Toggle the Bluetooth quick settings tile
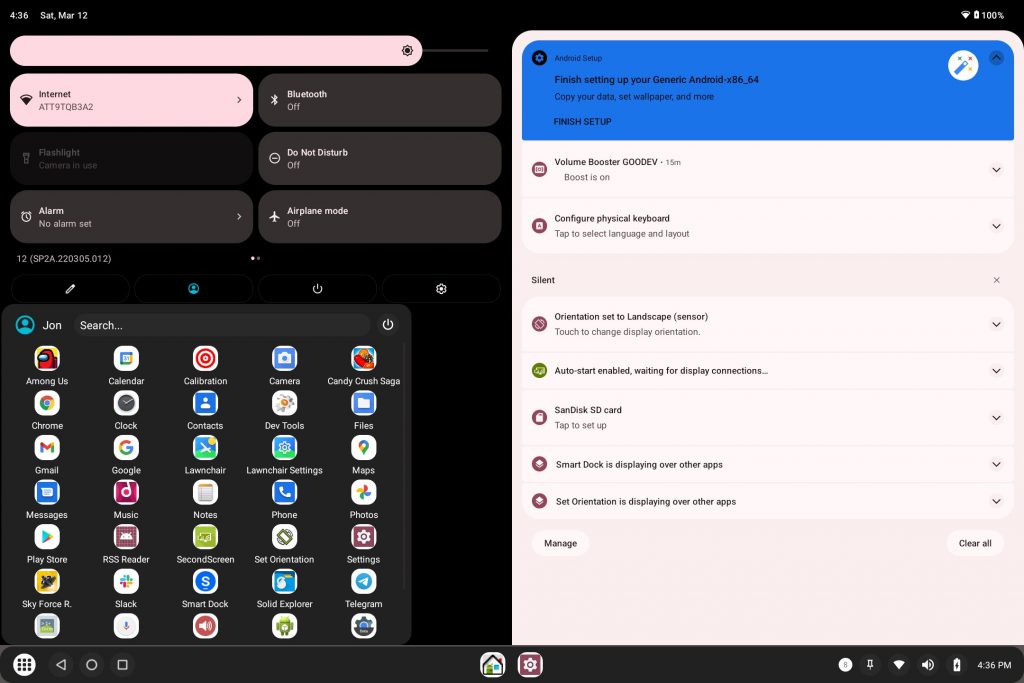Viewport: 1024px width, 683px height. point(379,100)
